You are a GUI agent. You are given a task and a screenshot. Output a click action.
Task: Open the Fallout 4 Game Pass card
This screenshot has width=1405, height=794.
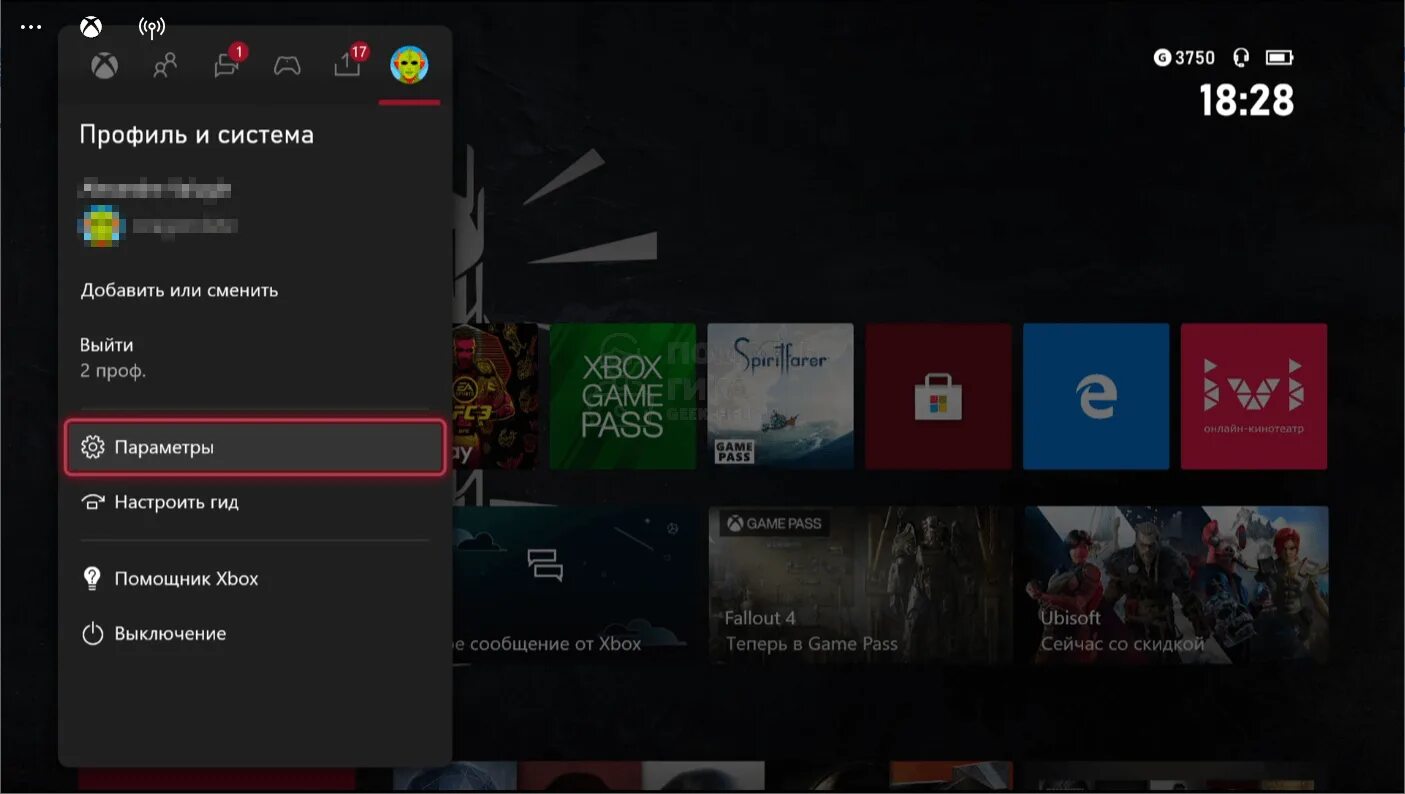pyautogui.click(x=861, y=585)
